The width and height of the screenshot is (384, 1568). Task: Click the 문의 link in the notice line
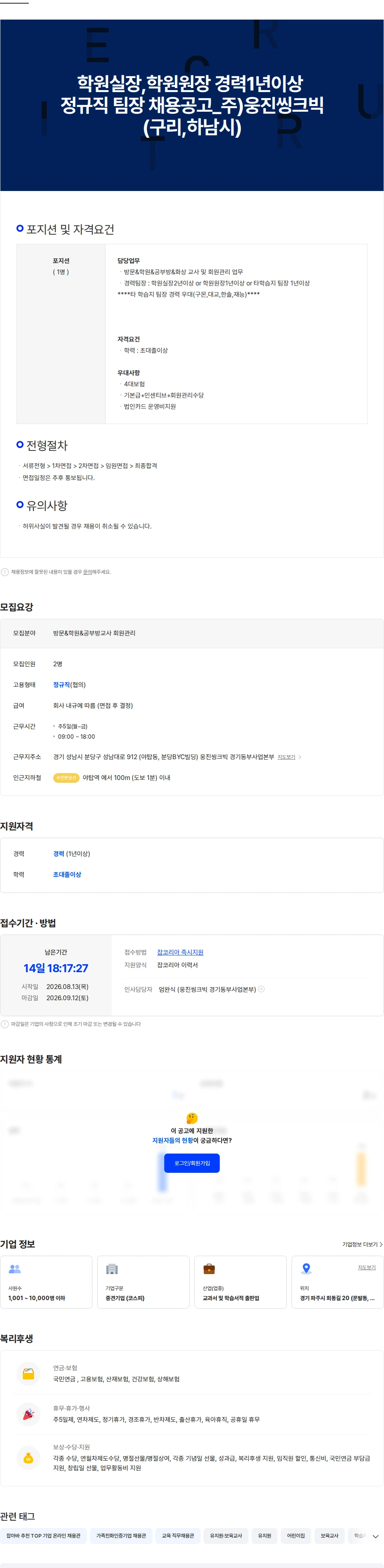click(x=88, y=572)
